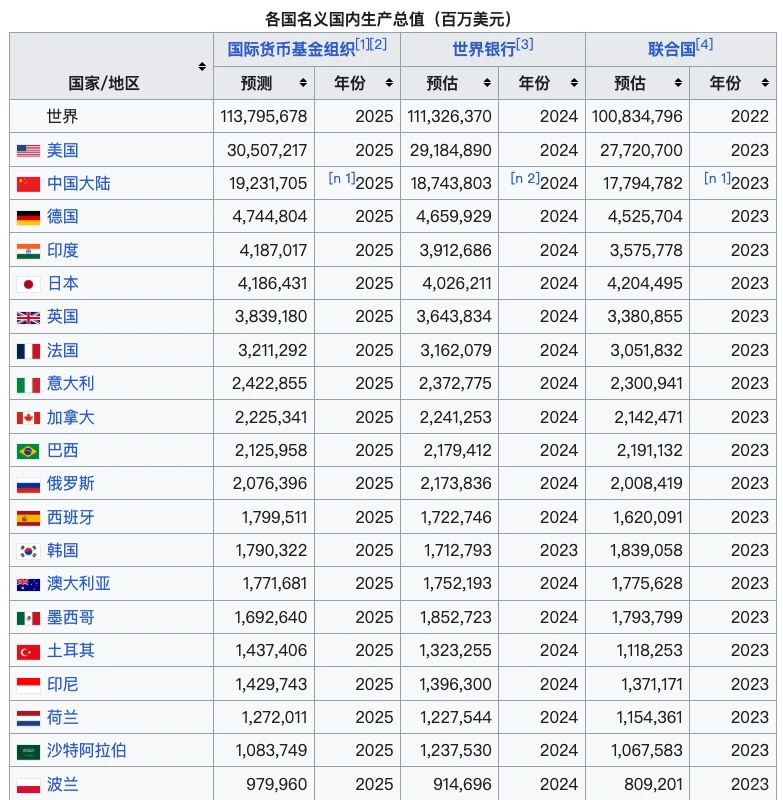Open the 德国 country link
Image resolution: width=783 pixels, height=800 pixels.
63,217
